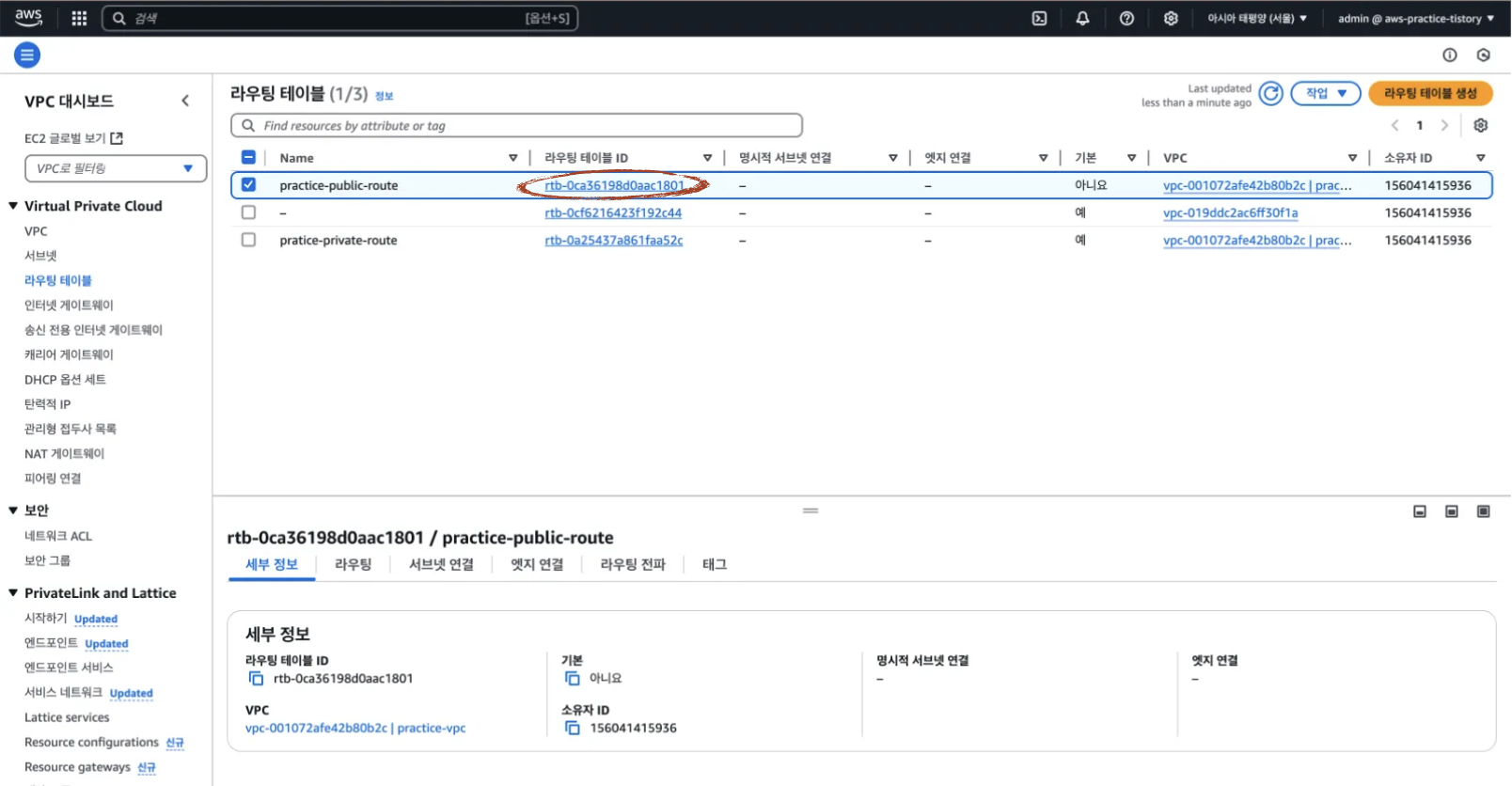
Task: Focus the Find resources filter field
Action: pos(516,125)
